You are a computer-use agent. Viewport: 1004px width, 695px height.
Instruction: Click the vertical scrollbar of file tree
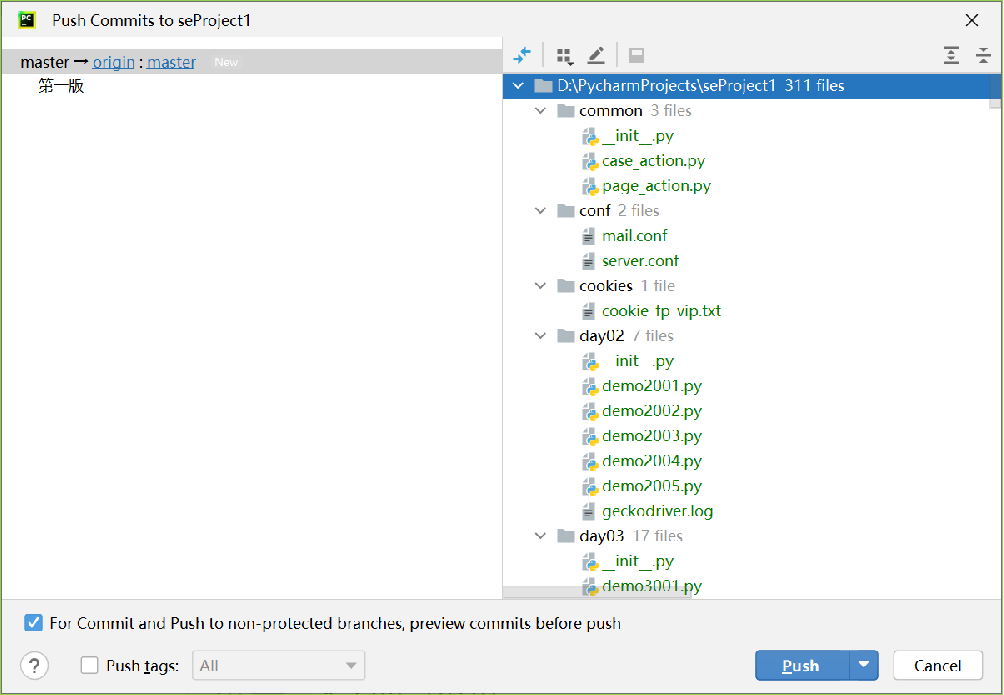(x=994, y=91)
